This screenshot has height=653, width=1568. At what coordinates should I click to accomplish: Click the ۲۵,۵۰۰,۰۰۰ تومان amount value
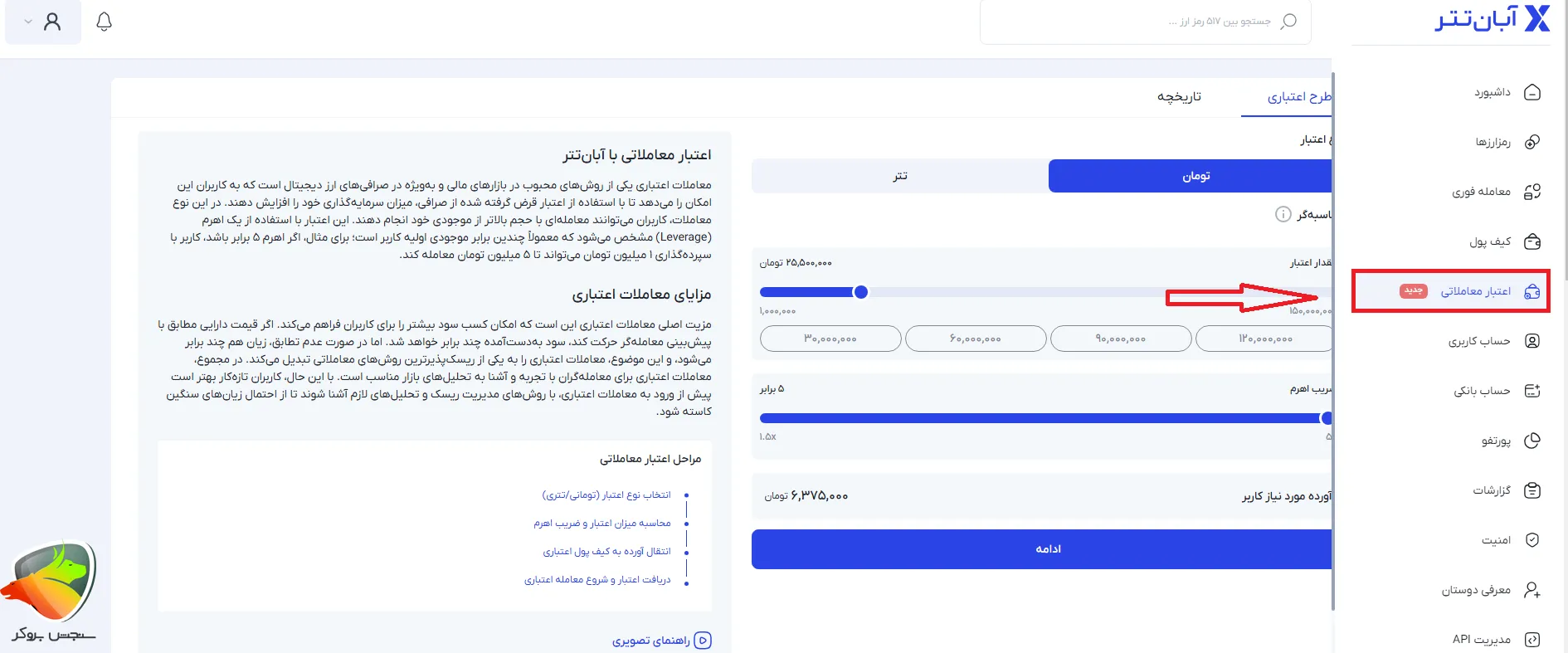point(796,263)
